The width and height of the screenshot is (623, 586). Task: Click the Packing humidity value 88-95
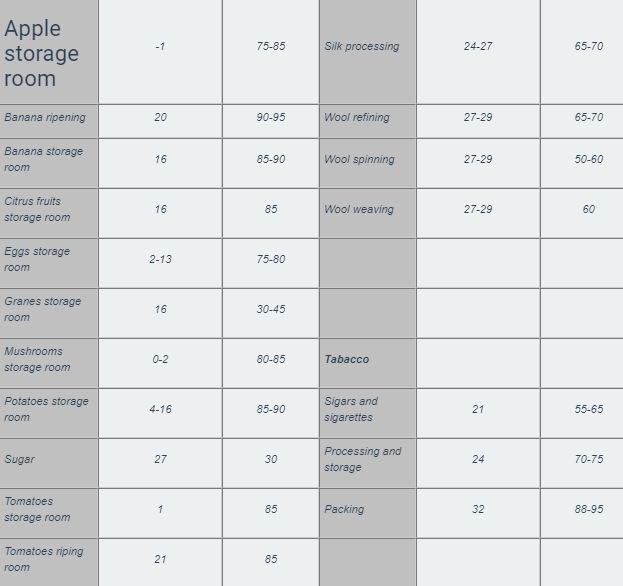[589, 509]
